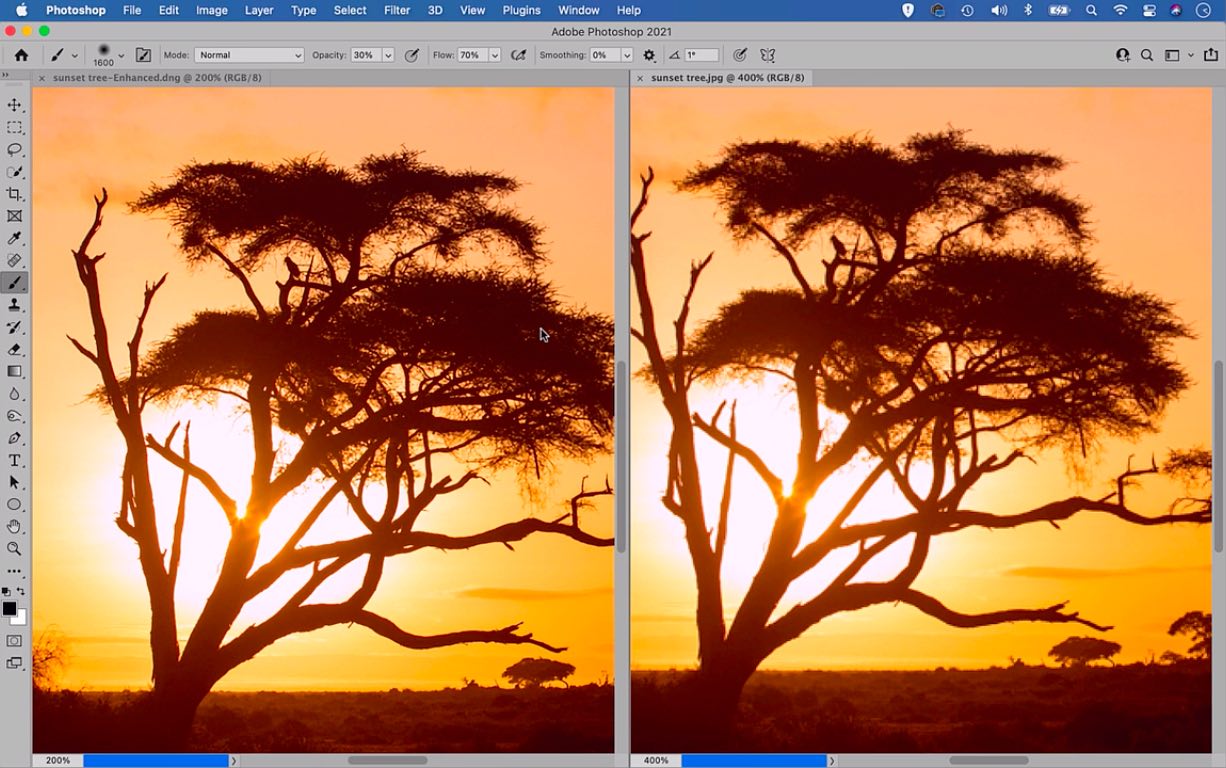Open smoothing options via gear button
This screenshot has height=768, width=1226.
(x=649, y=55)
